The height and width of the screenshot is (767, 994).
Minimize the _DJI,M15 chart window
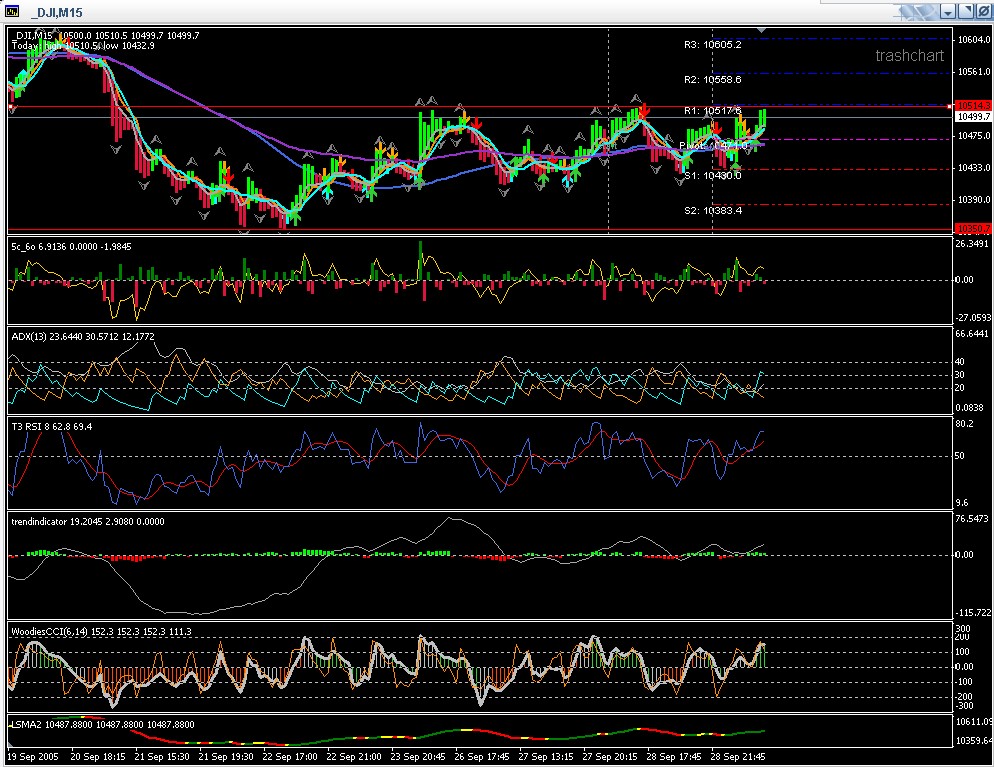pos(950,12)
